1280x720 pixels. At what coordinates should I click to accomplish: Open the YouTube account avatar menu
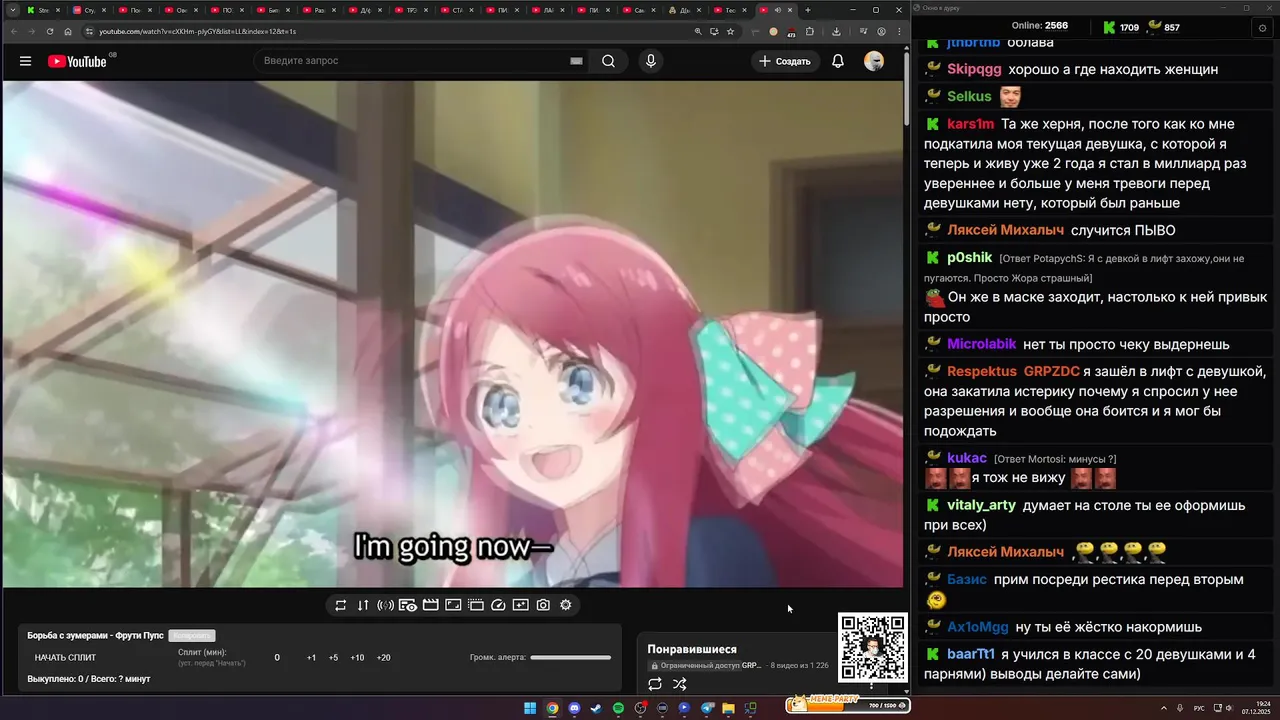(874, 61)
